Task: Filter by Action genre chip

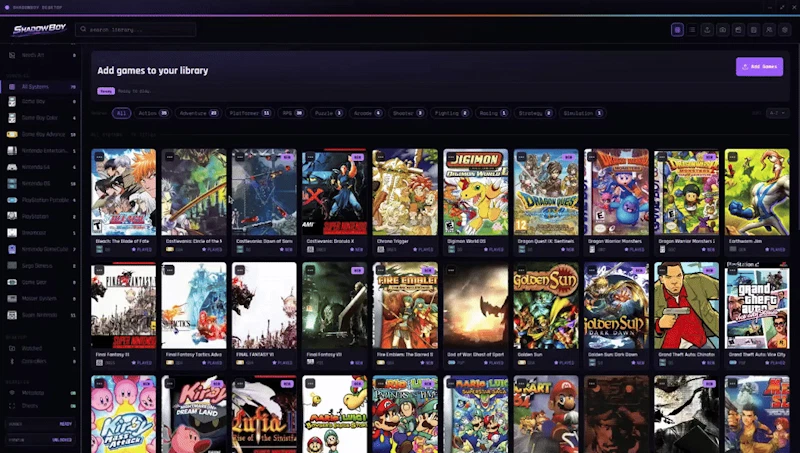Action: (153, 113)
